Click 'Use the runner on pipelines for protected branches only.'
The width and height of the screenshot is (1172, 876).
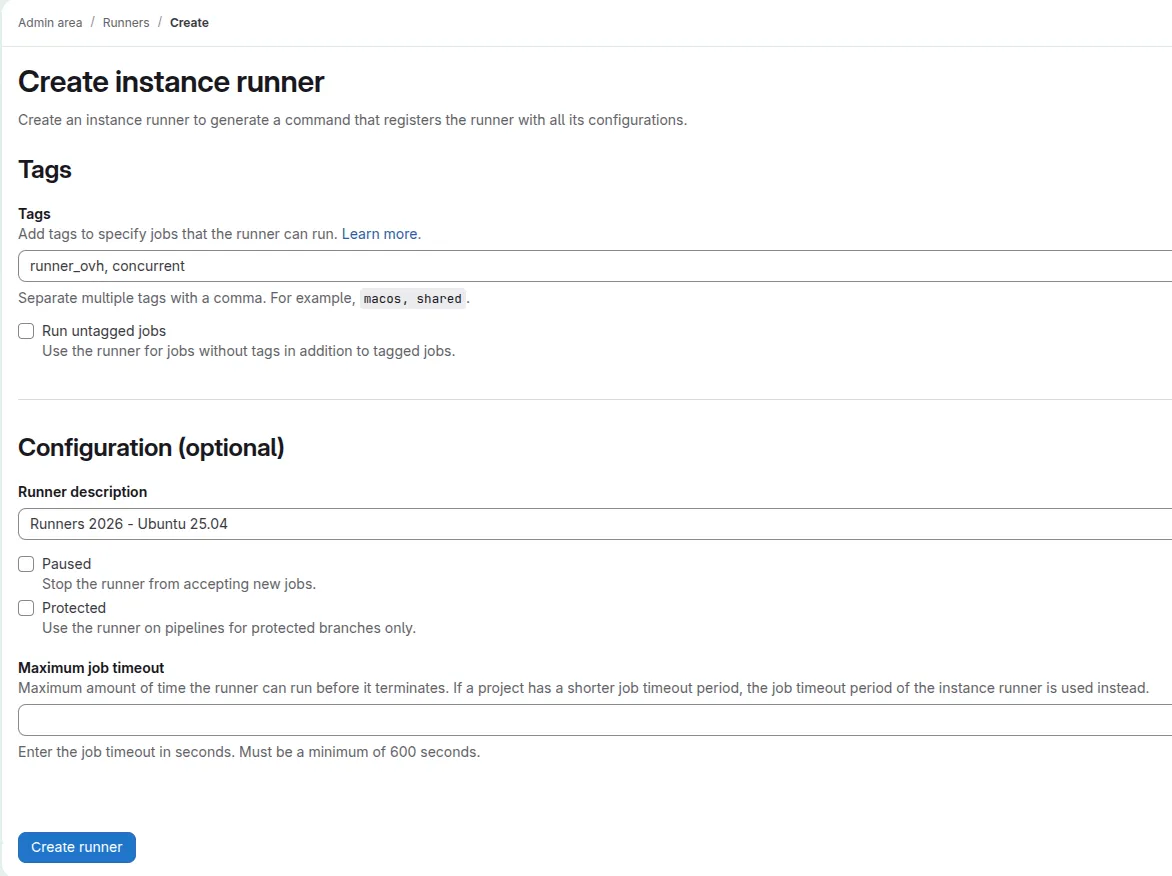click(229, 628)
